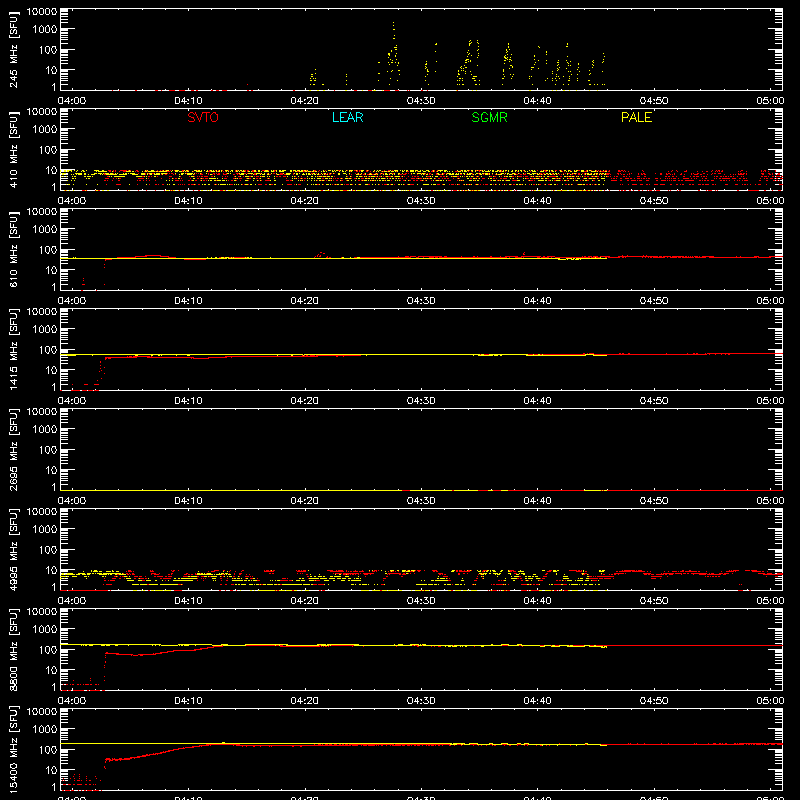The width and height of the screenshot is (800, 800).
Task: Click the 100 tick on the 15400 MHz axis
Action: click(x=48, y=750)
